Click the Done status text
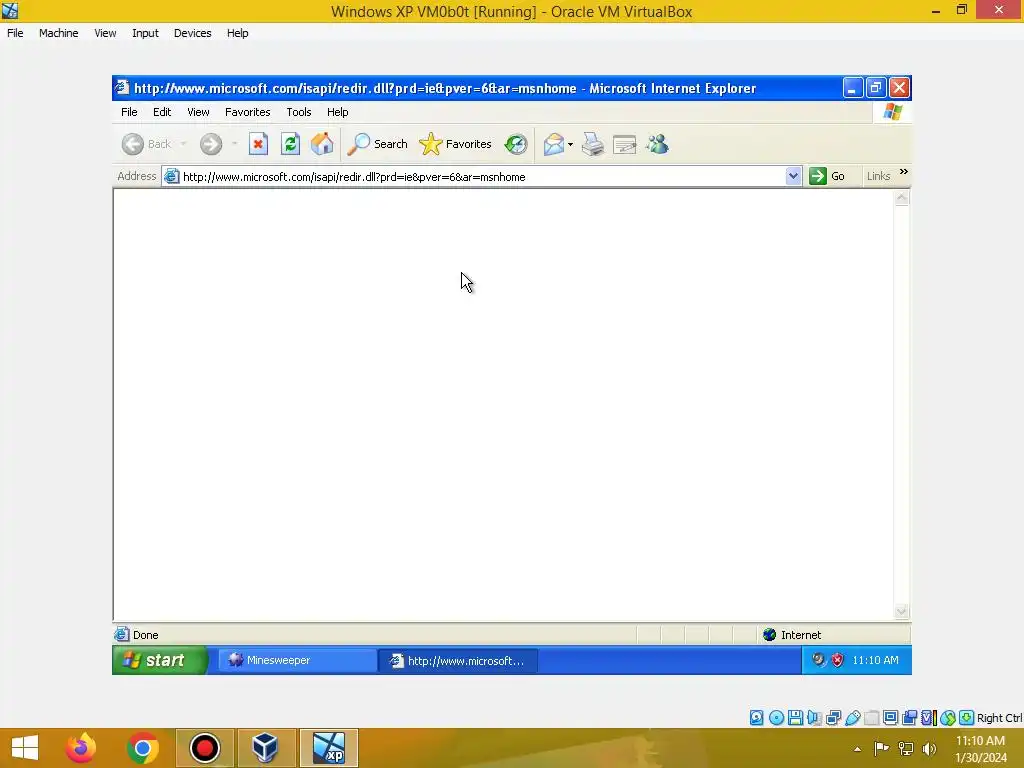 (x=146, y=635)
